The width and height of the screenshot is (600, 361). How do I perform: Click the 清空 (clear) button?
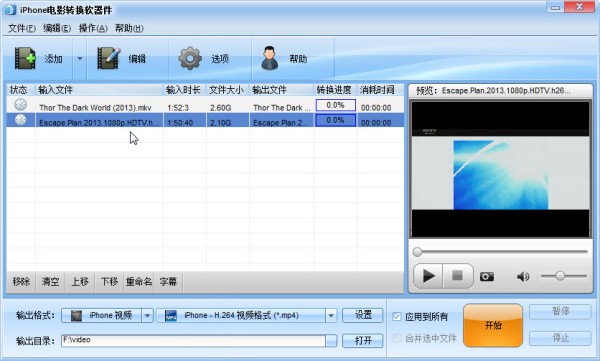click(x=50, y=282)
